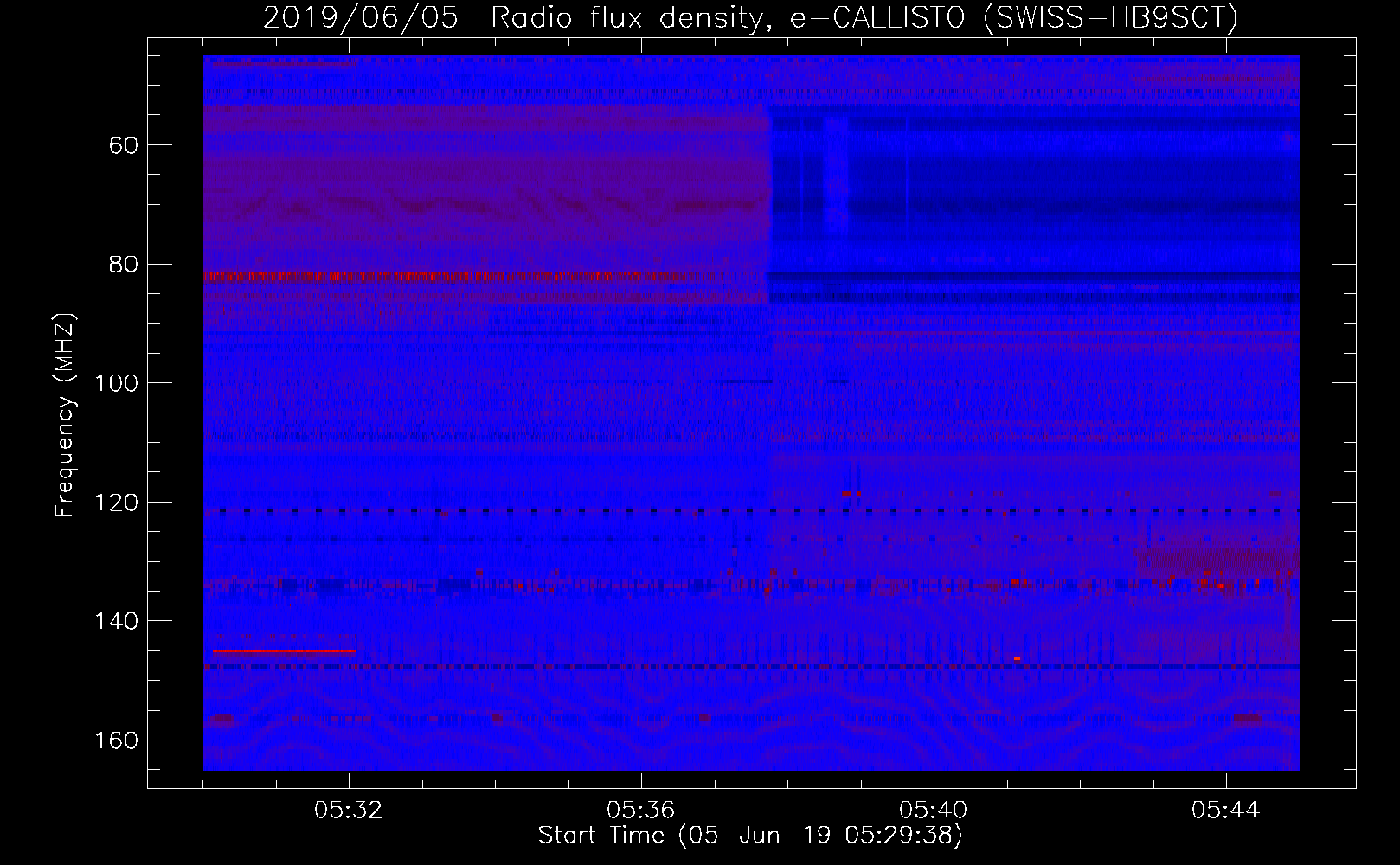Click the time tick label '05:32'
Screen dimensions: 1400x865
(349, 811)
